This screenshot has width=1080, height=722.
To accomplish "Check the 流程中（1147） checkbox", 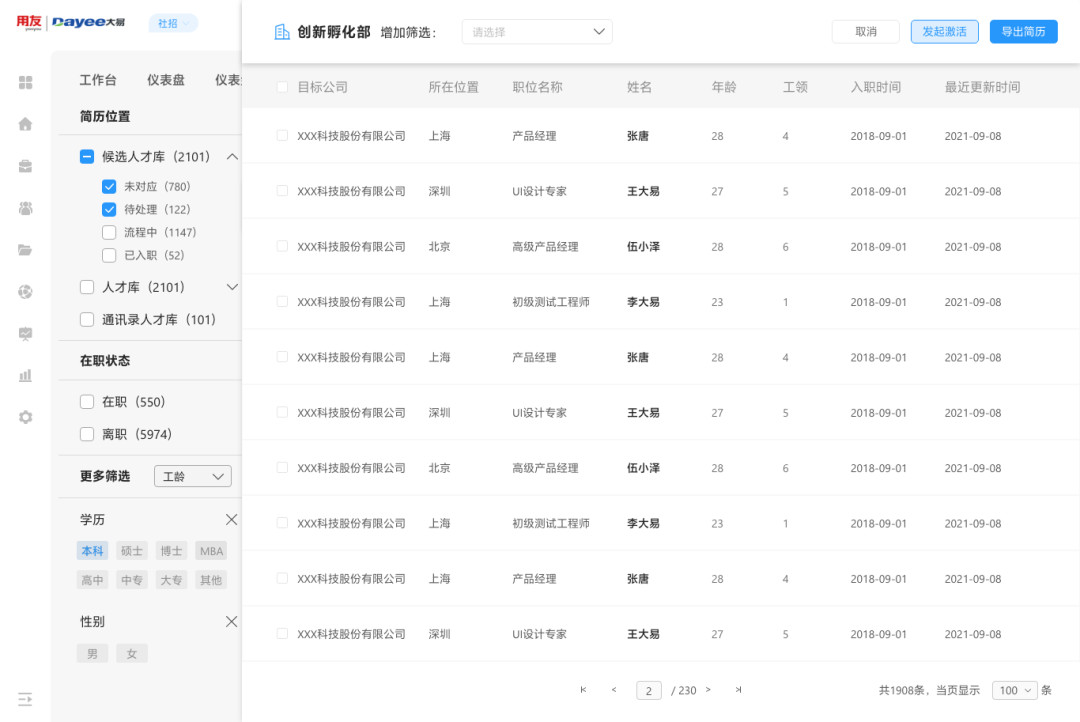I will click(108, 232).
